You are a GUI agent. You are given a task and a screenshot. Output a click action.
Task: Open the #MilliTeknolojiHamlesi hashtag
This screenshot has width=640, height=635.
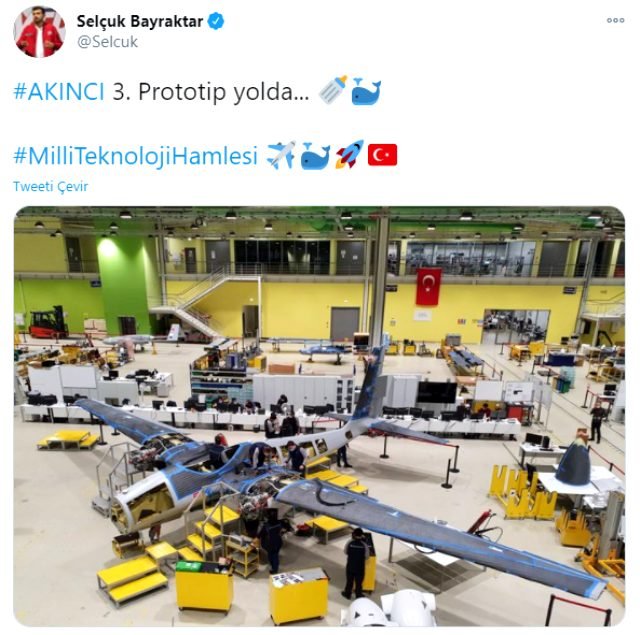click(x=136, y=155)
